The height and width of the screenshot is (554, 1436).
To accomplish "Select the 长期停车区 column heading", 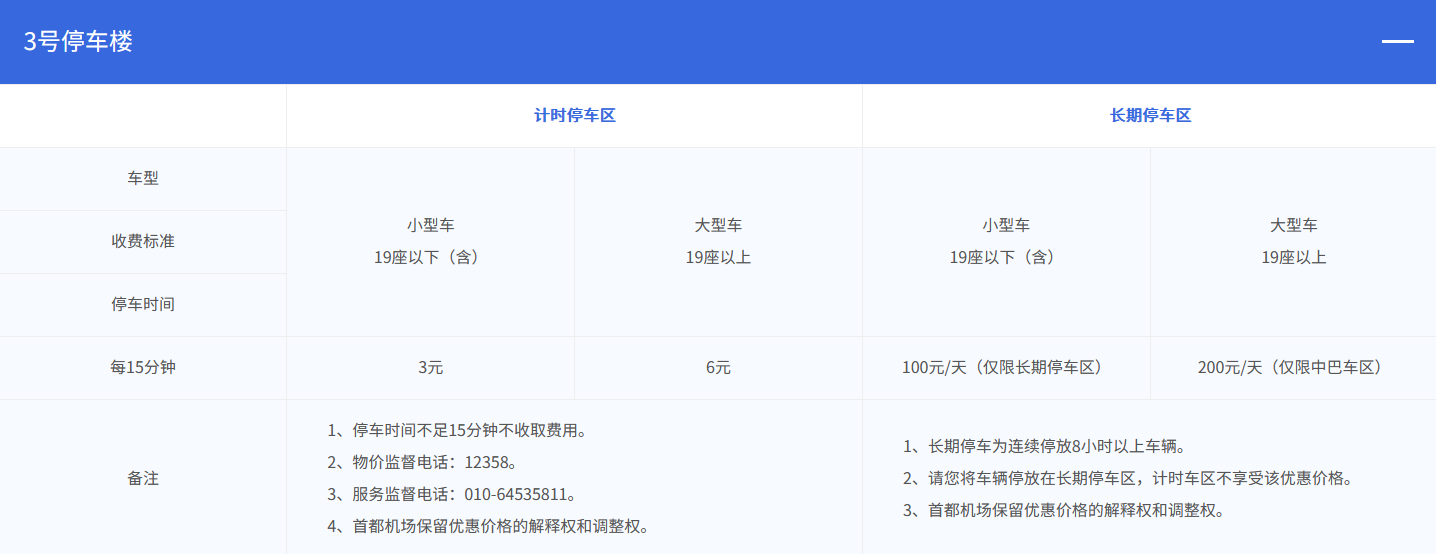I will [1150, 115].
